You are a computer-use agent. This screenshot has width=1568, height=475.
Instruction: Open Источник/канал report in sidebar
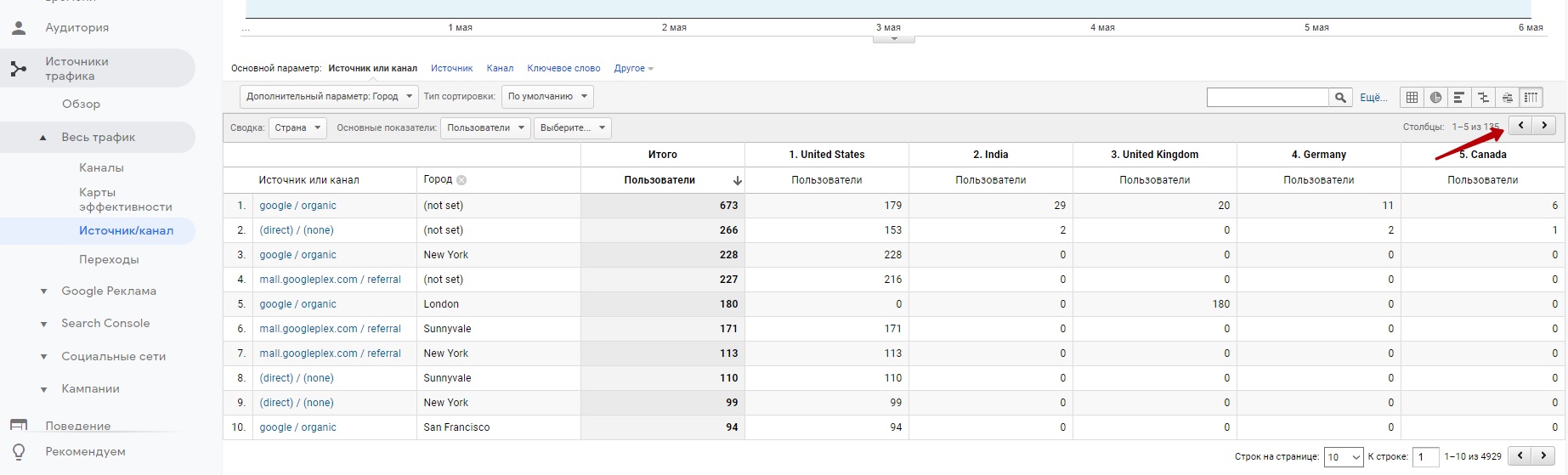[x=126, y=230]
